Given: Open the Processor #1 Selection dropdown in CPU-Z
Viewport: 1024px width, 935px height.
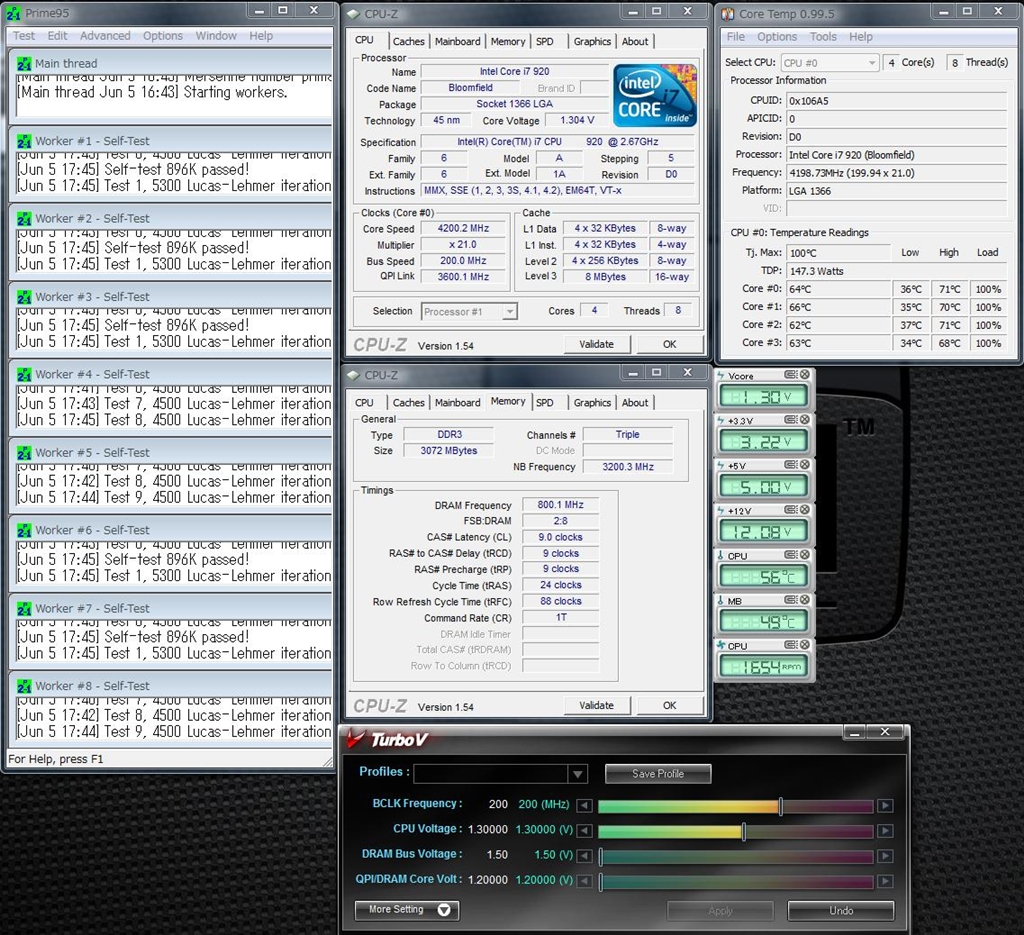Looking at the screenshot, I should (x=469, y=311).
